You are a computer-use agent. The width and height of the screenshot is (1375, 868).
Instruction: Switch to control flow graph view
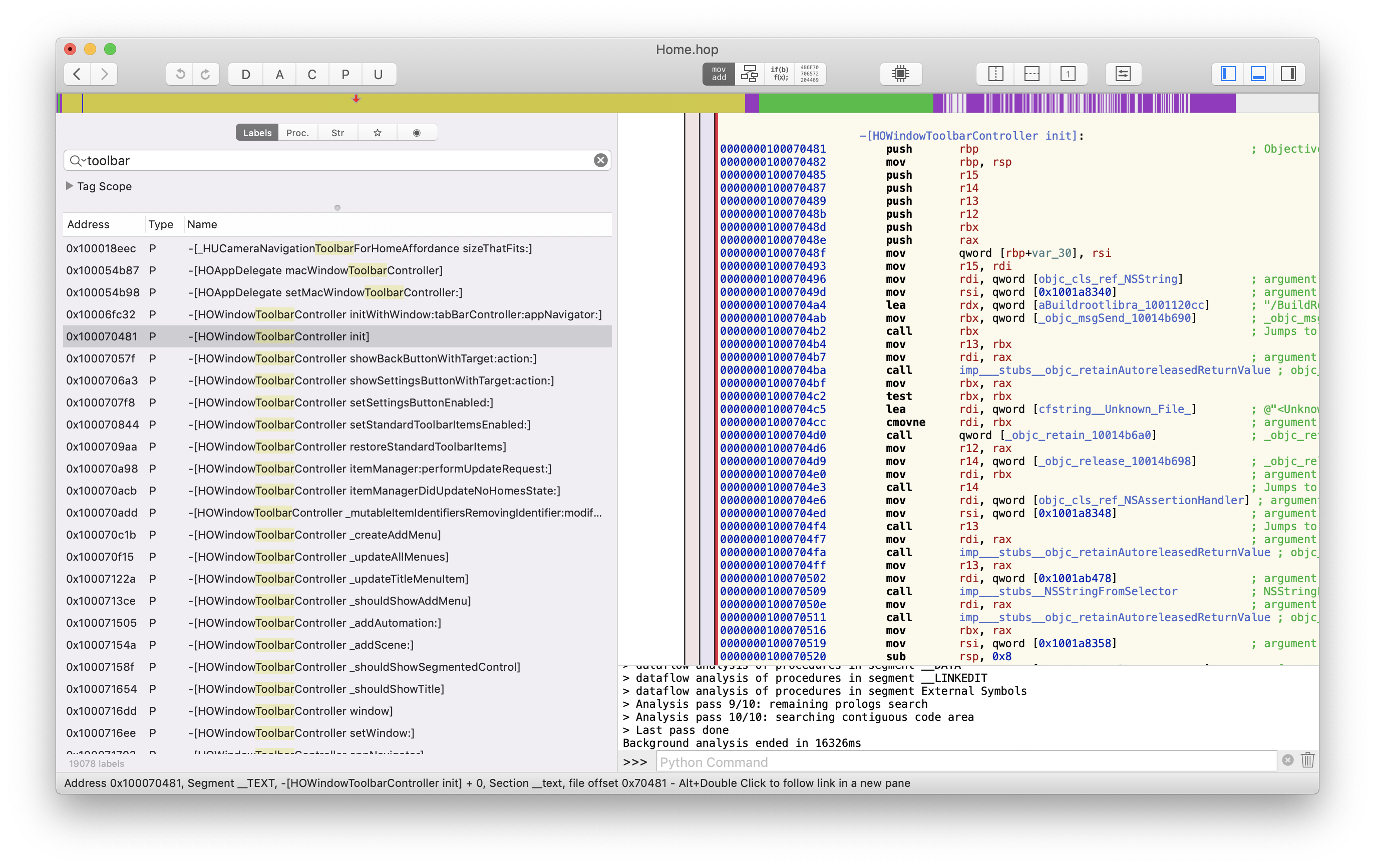coord(749,74)
